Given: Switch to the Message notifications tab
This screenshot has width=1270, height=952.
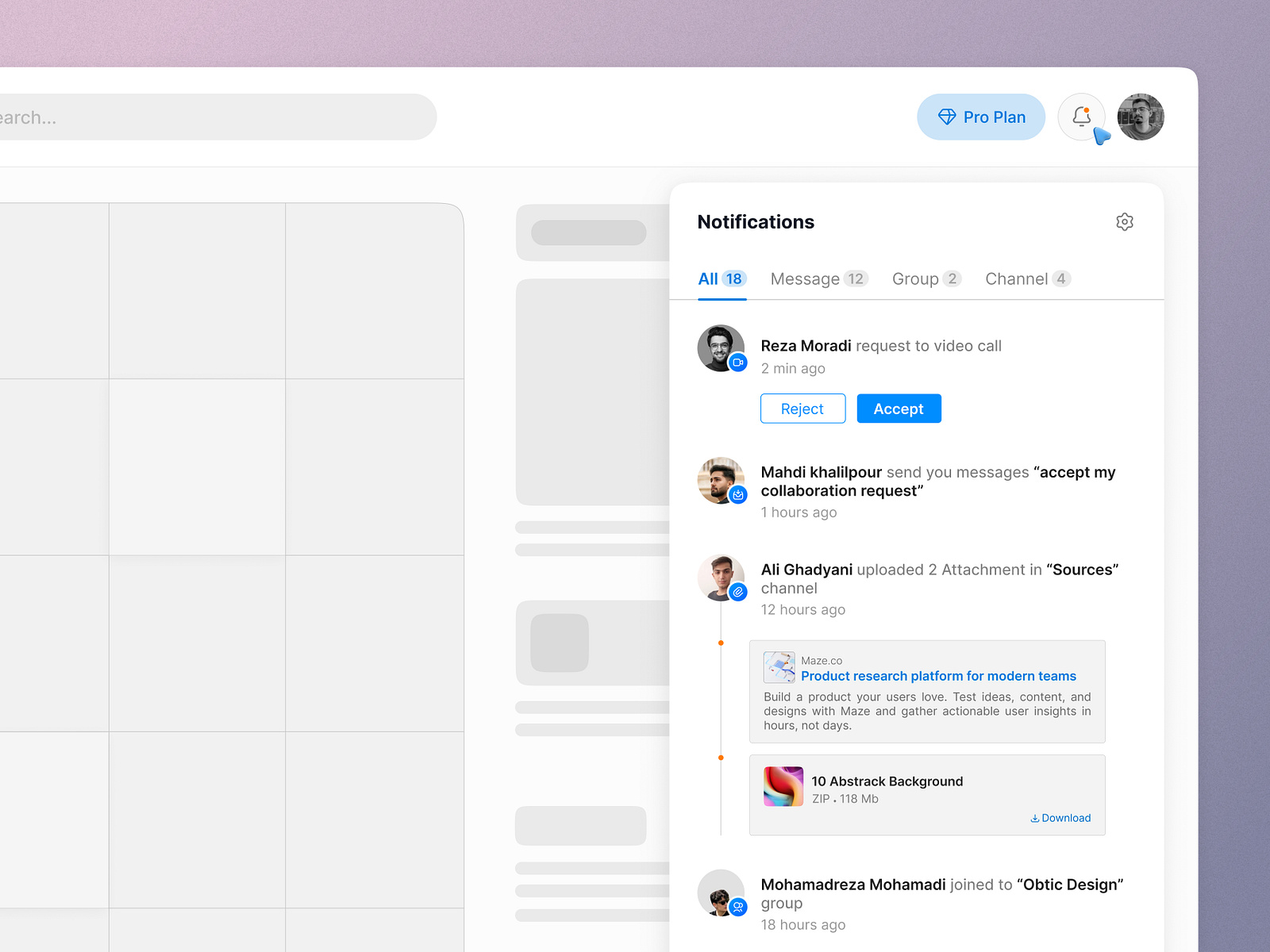Looking at the screenshot, I should tap(818, 278).
